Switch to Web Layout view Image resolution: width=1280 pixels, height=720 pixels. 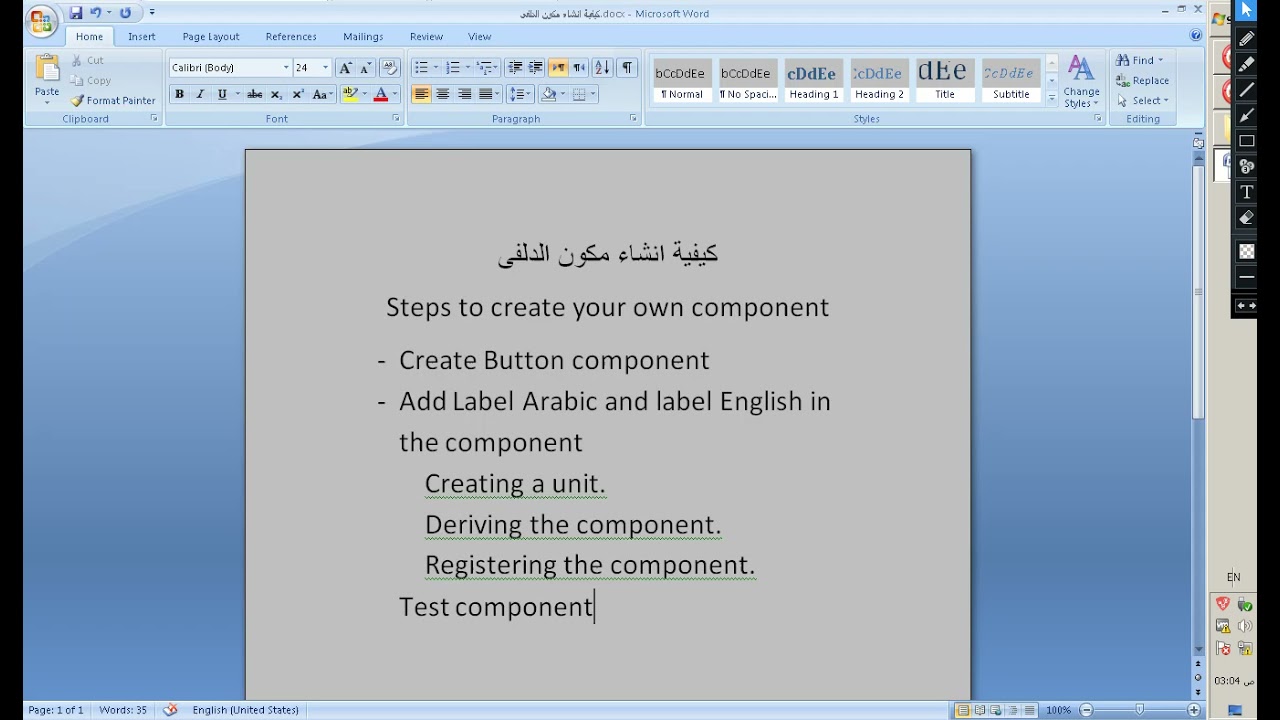997,710
